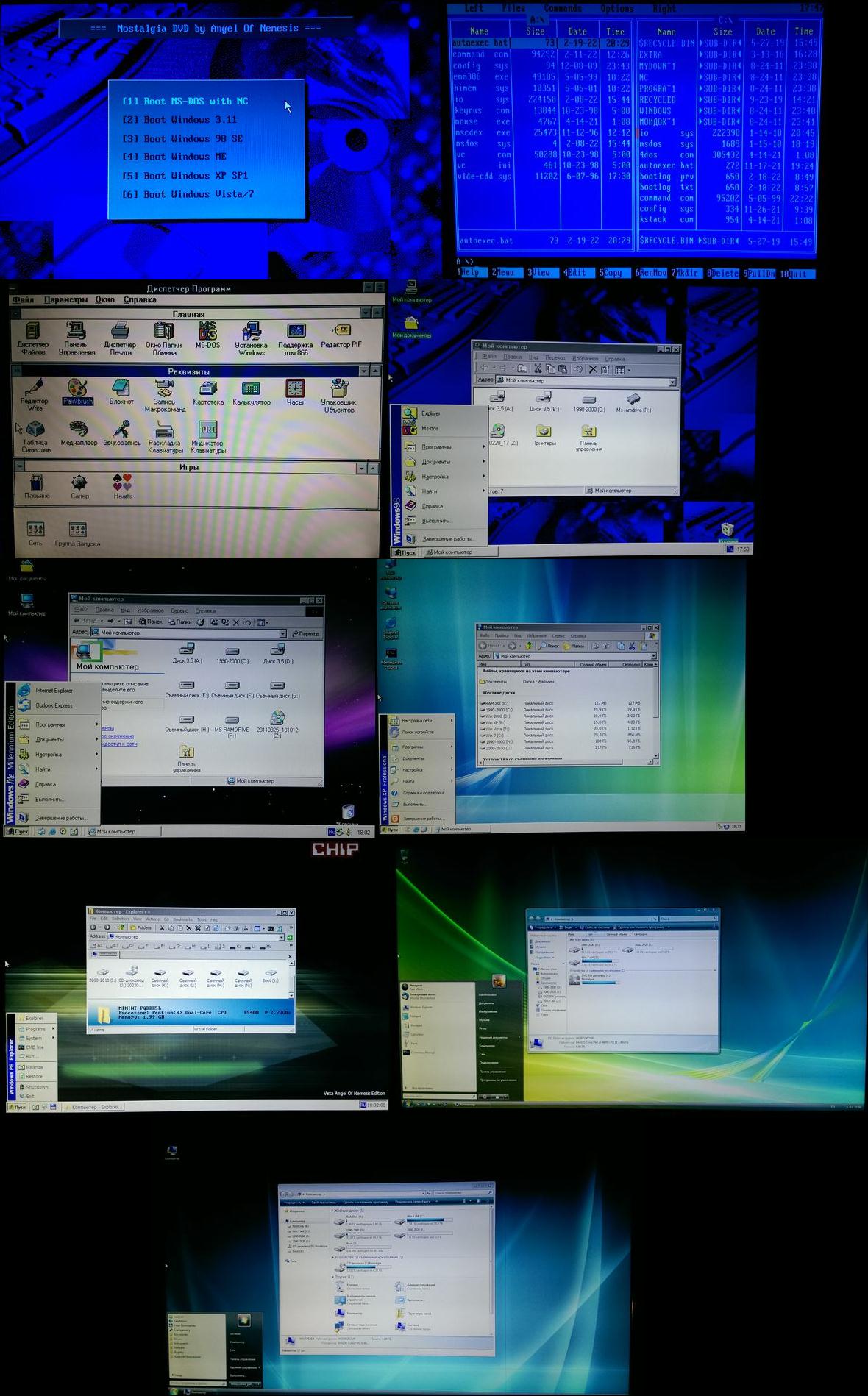Expand Programs submenu in Windows PE menu
Screen dimensions: 868x1396
pos(36,1029)
